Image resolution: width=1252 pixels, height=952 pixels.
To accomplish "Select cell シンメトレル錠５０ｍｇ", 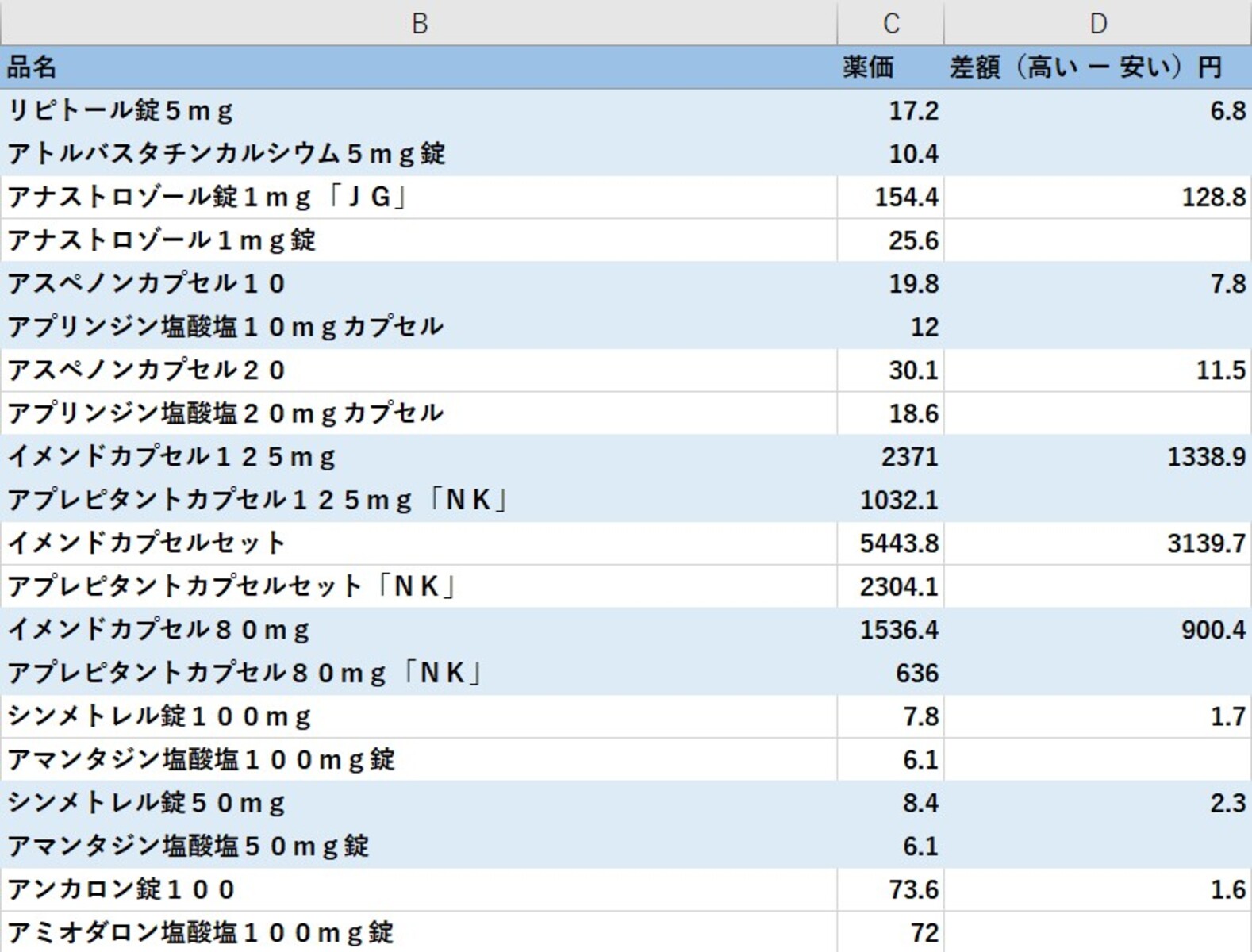I will [x=419, y=803].
